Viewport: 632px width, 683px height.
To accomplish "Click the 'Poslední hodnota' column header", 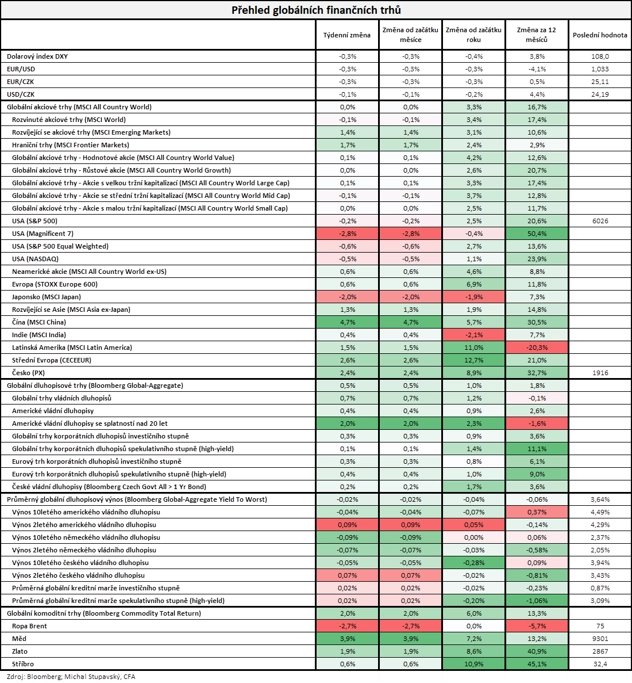I will (600, 35).
